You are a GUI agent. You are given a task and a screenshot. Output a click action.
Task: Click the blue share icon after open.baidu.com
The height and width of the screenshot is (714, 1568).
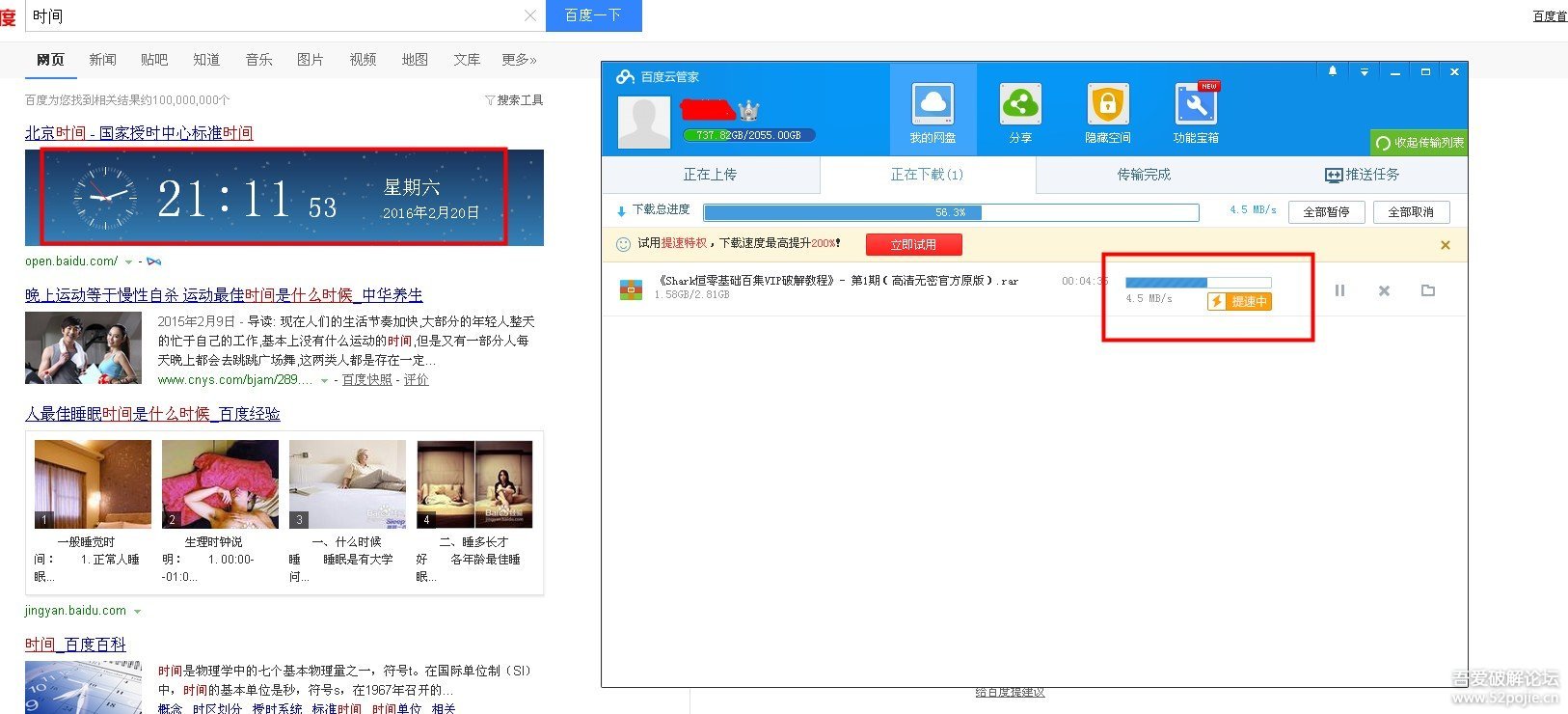[x=154, y=261]
